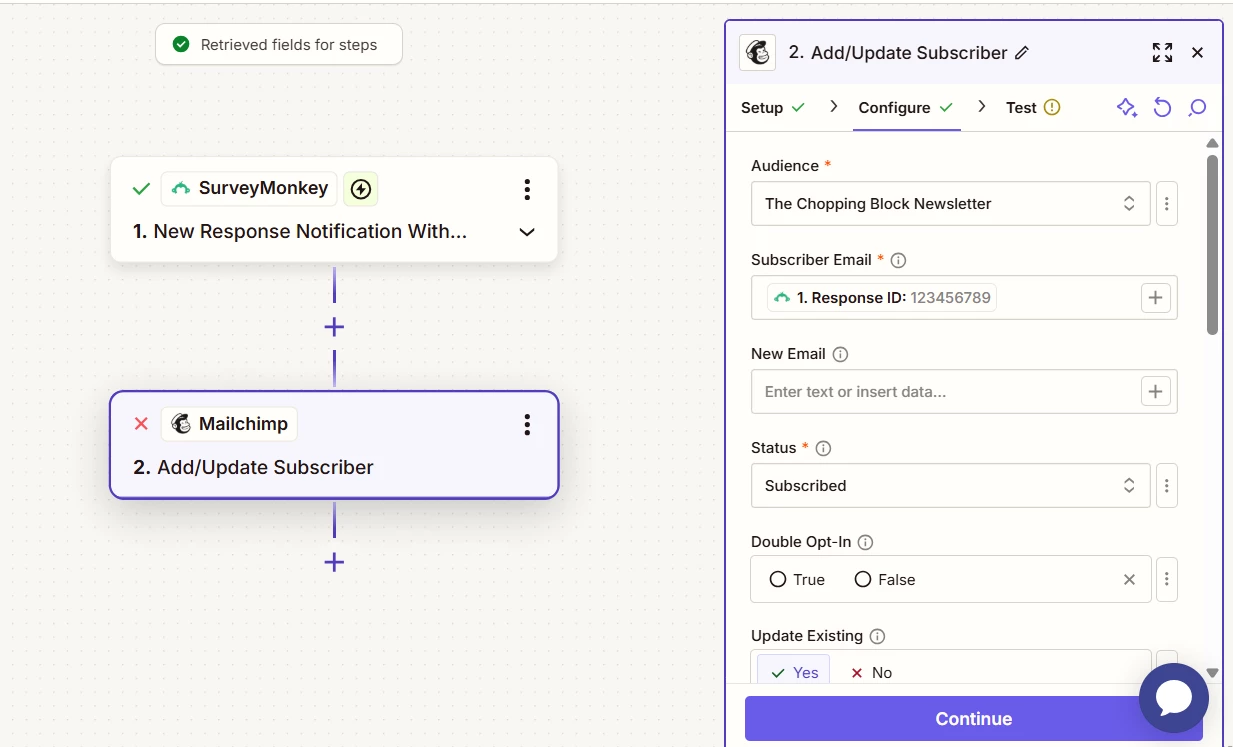Expand the panel with the fullscreen icon
1233x747 pixels.
coord(1162,53)
